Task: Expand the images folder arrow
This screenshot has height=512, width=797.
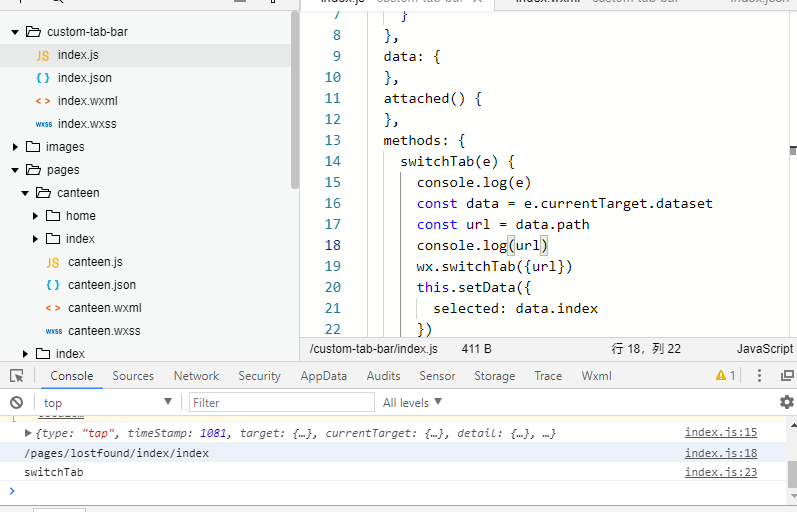Action: tap(15, 147)
